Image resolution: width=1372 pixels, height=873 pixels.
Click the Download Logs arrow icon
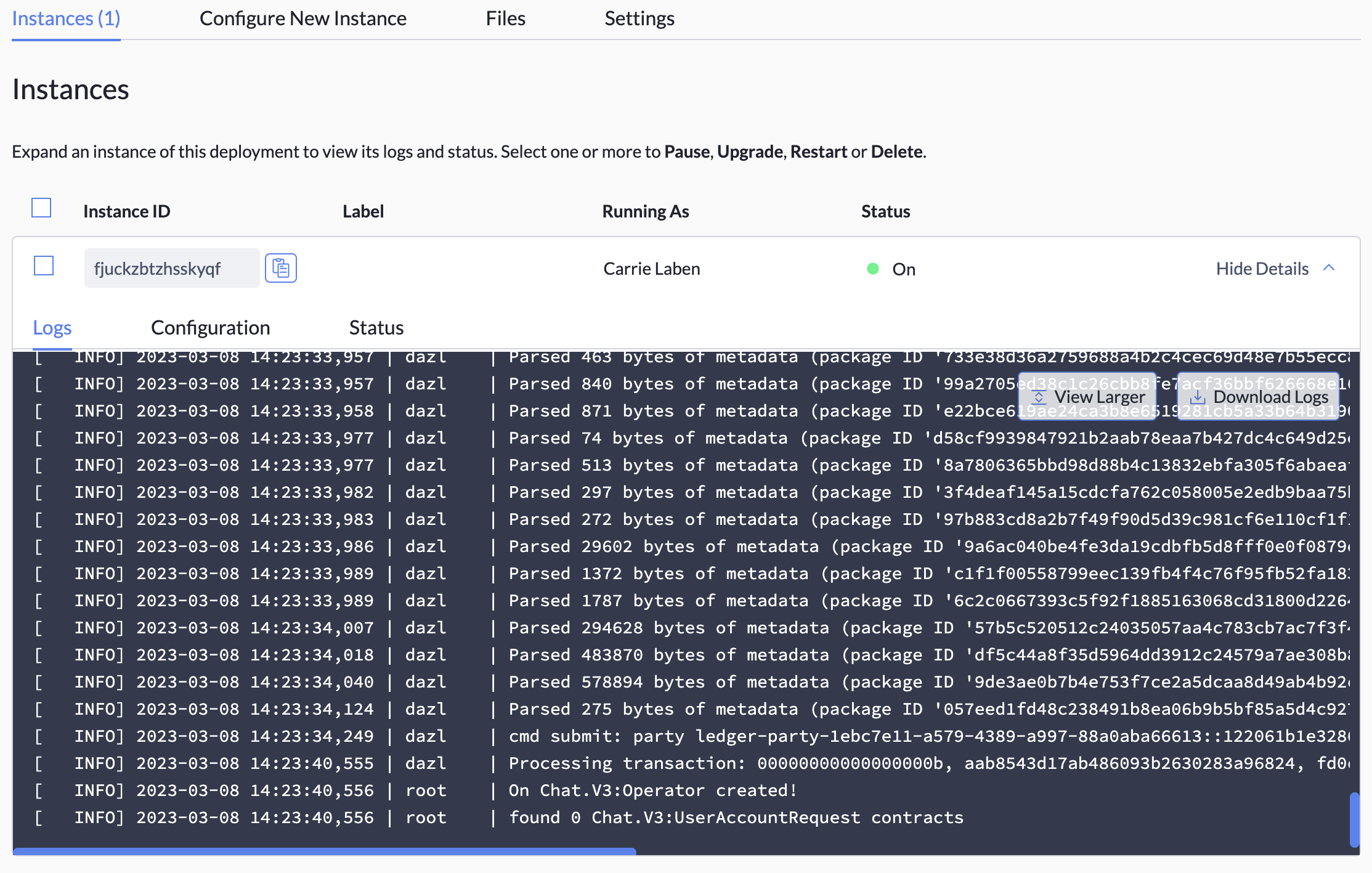point(1198,397)
